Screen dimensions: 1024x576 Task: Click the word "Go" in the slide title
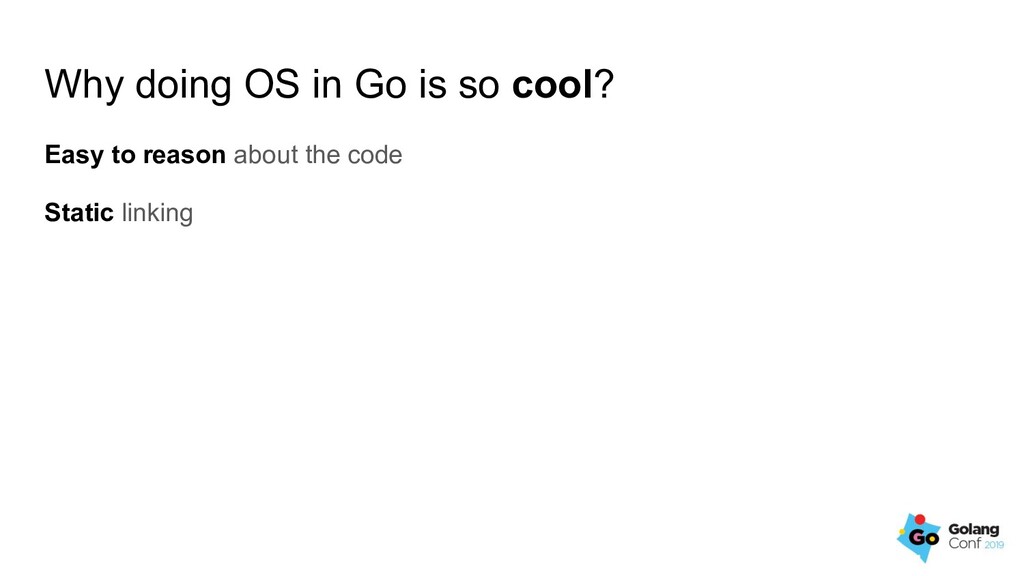(380, 84)
